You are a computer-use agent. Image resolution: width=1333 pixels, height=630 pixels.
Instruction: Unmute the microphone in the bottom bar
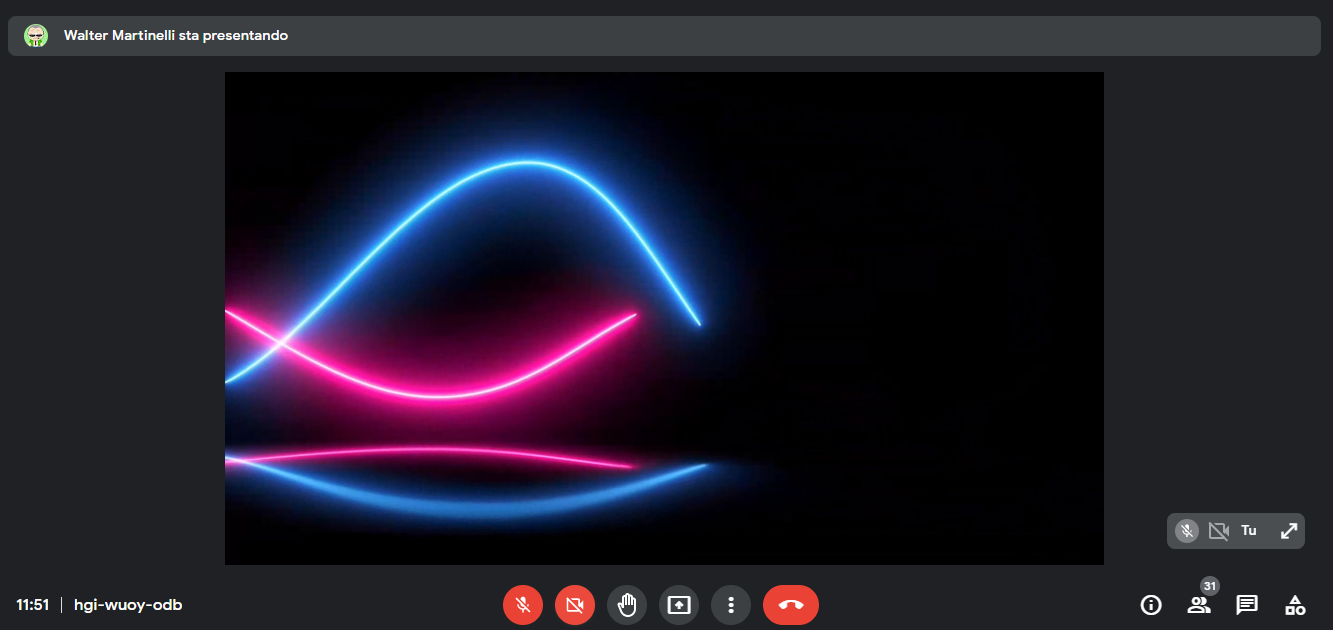[x=522, y=605]
